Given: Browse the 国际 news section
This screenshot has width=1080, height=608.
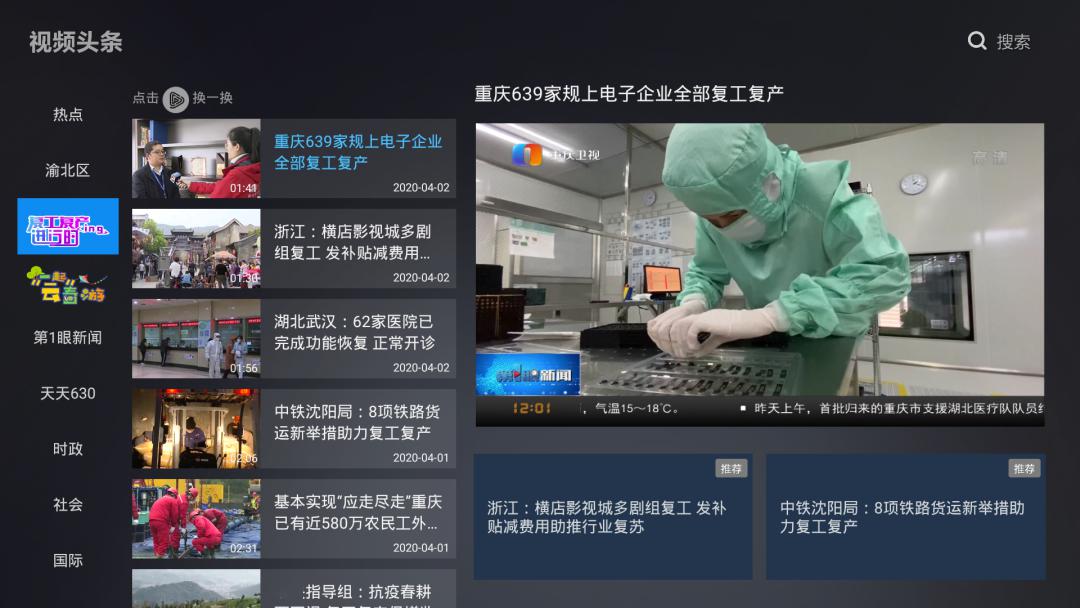Looking at the screenshot, I should click(67, 561).
